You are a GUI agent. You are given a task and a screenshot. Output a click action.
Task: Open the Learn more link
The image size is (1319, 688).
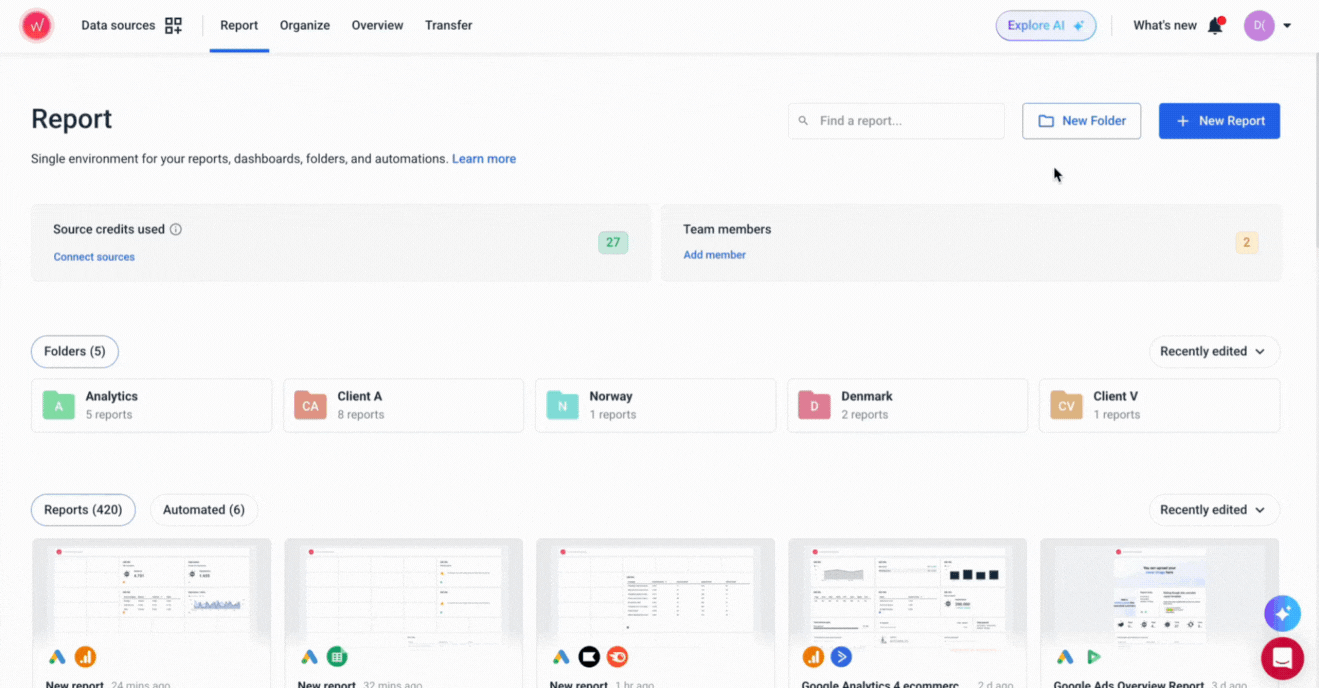tap(484, 158)
